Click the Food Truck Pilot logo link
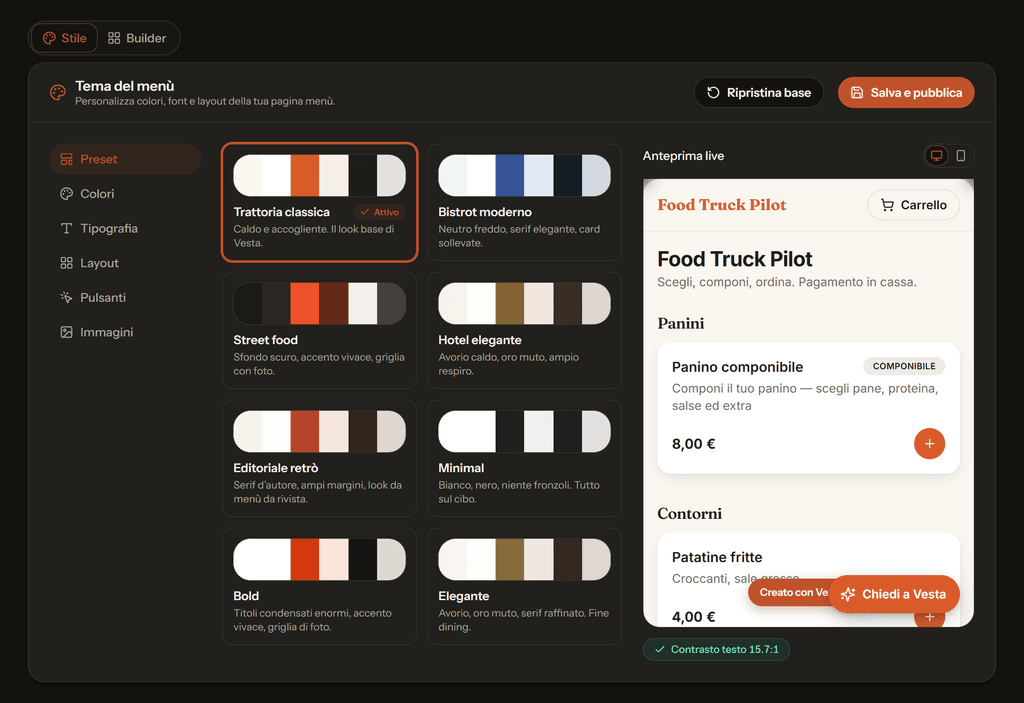 [722, 205]
